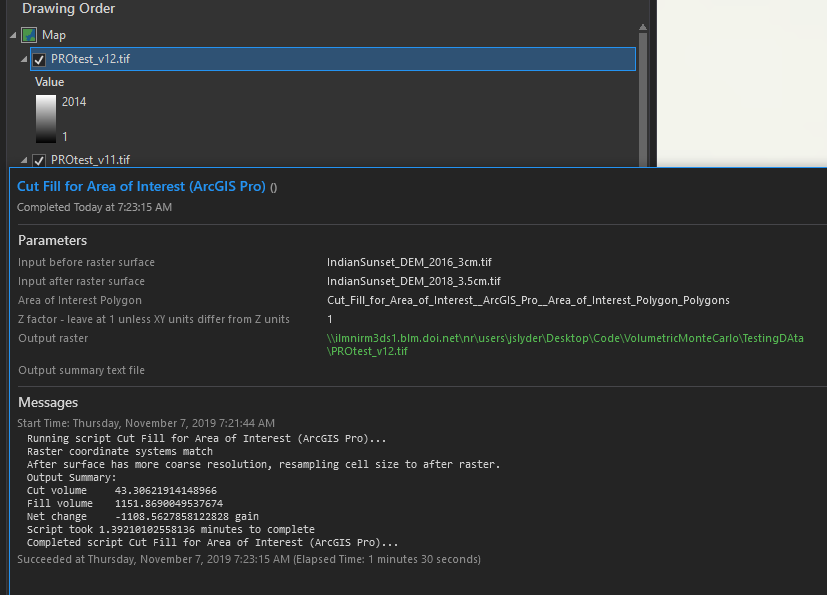Open the Cut Fill for Area of Interest title link
This screenshot has height=595, width=827.
(x=141, y=186)
